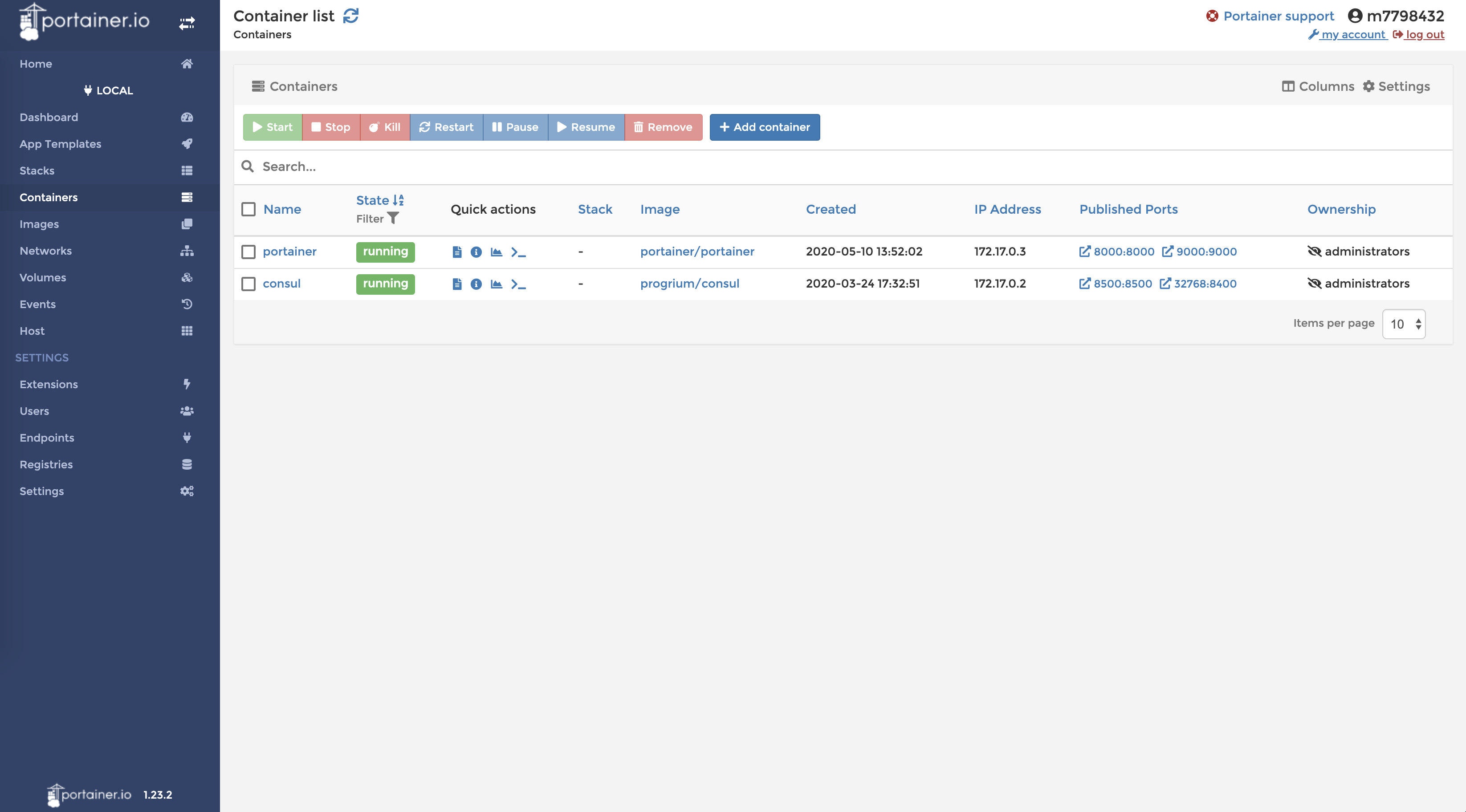This screenshot has height=812, width=1466.
Task: Check the portainer container checkbox
Action: (248, 252)
